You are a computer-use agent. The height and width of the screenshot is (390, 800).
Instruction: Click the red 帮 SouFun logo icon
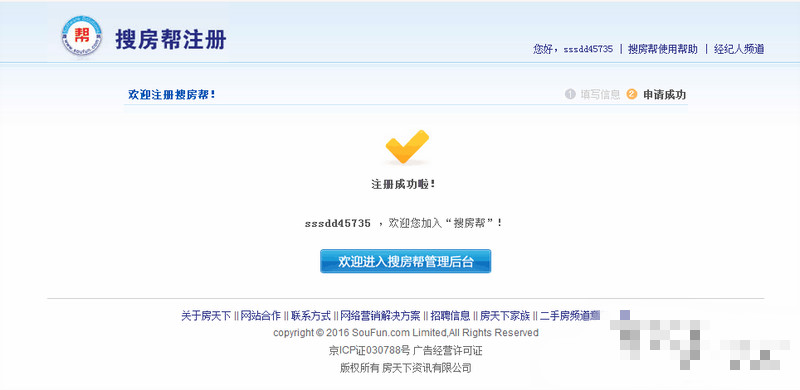pyautogui.click(x=82, y=35)
